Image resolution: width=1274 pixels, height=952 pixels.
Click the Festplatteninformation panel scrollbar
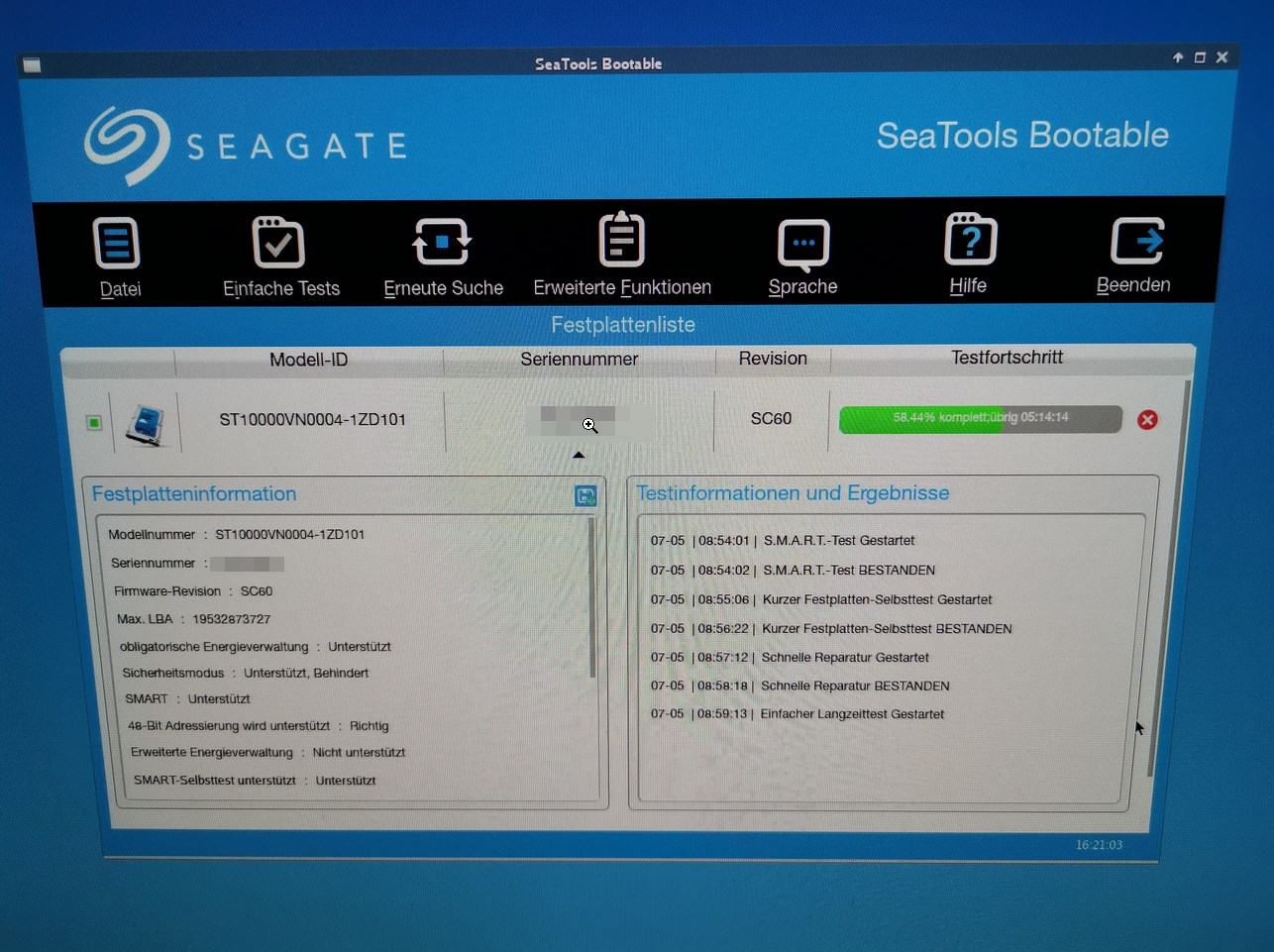click(x=592, y=598)
